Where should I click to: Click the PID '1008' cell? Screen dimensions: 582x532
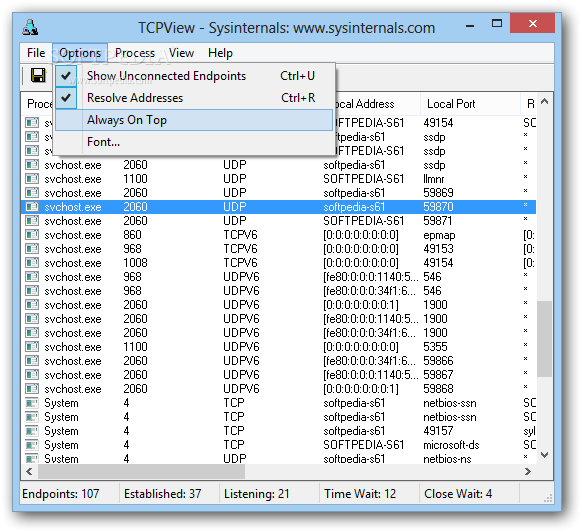coord(135,263)
